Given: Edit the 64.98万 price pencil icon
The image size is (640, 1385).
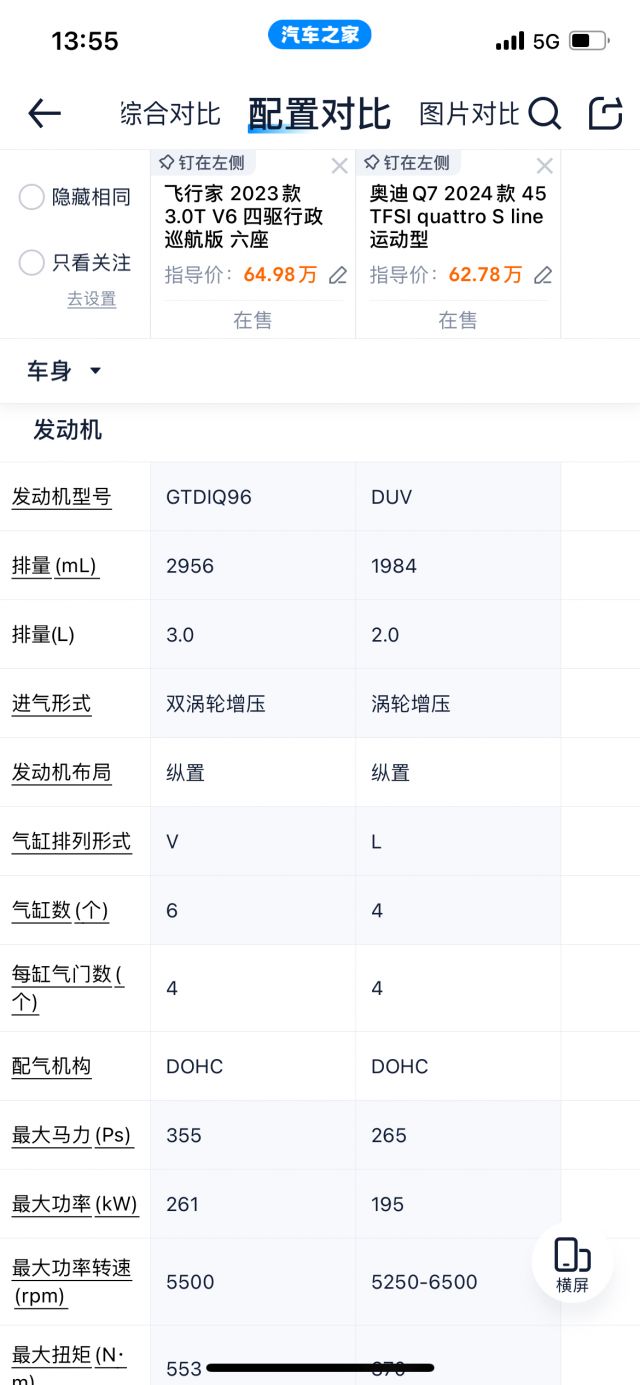Looking at the screenshot, I should coord(338,275).
